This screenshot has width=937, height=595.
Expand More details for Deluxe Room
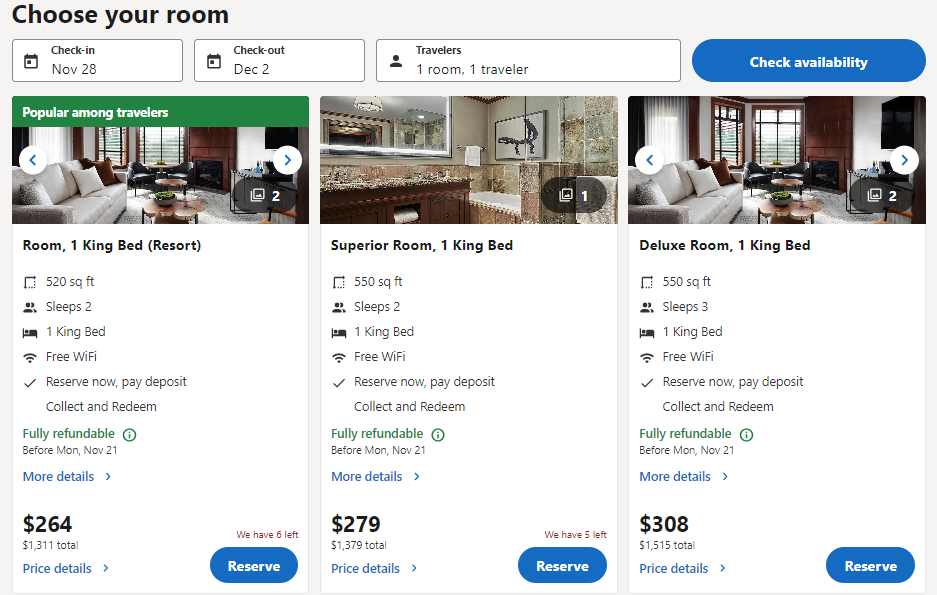coord(684,477)
